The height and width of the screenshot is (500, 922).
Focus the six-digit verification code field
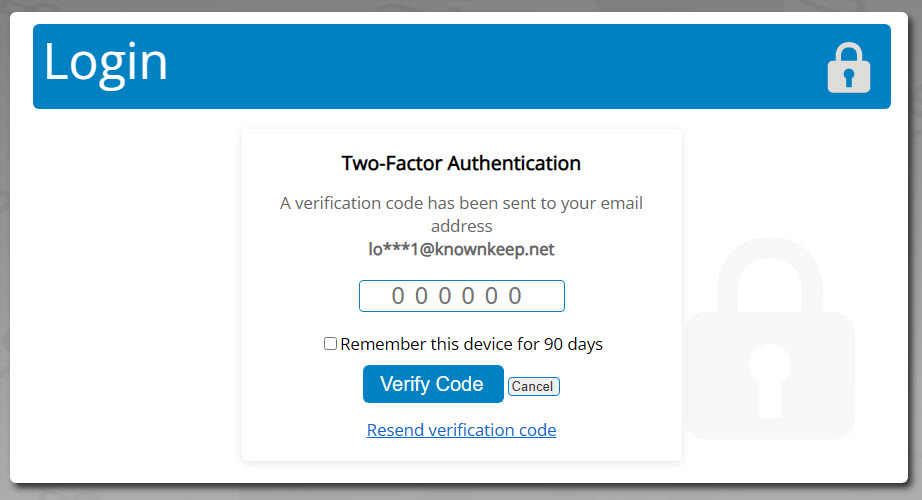click(462, 296)
